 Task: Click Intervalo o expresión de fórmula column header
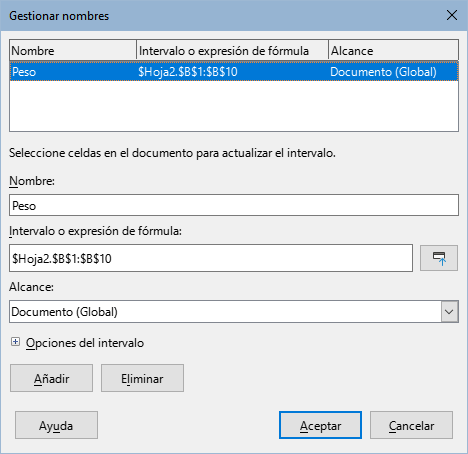coord(232,51)
